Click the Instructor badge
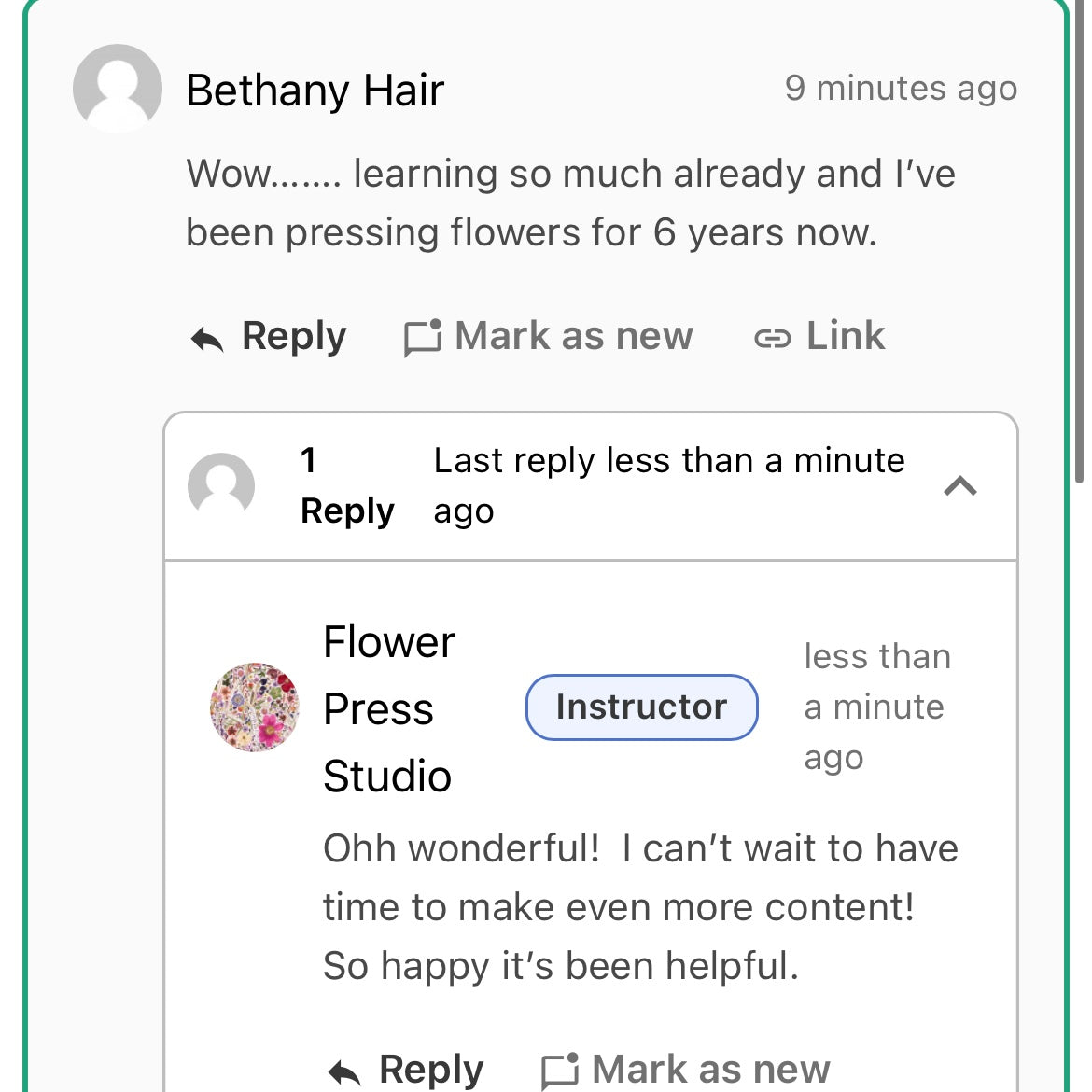The width and height of the screenshot is (1092, 1092). tap(641, 707)
